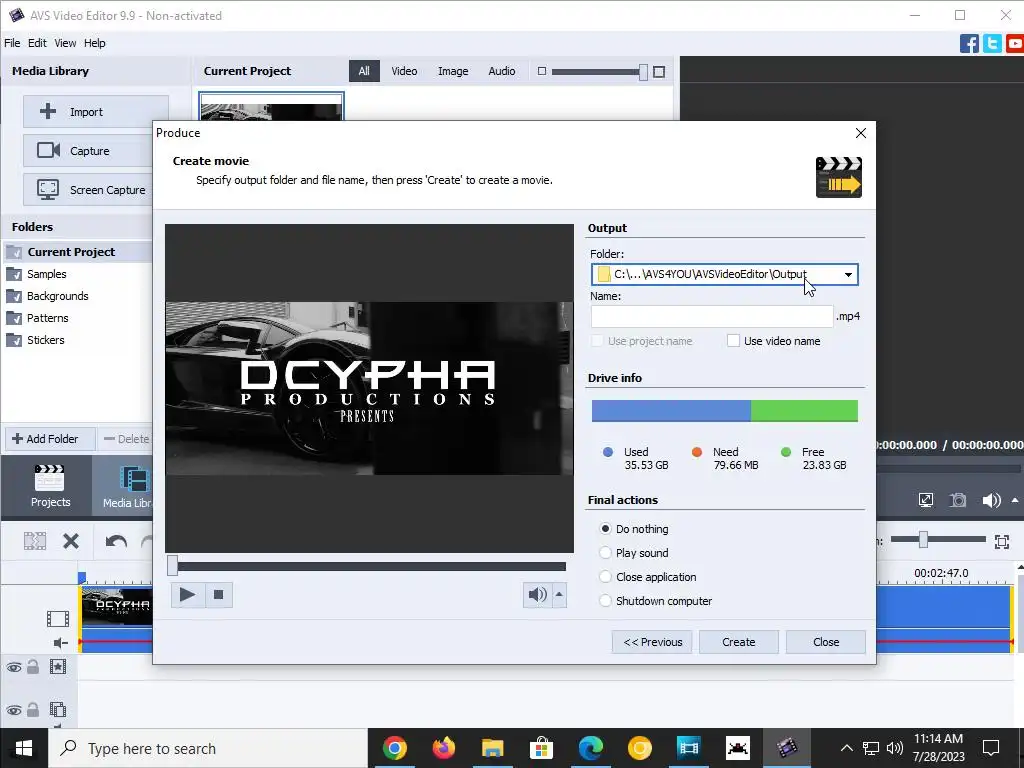Click the zoom-to-fit timeline icon
This screenshot has width=1024, height=768.
click(1002, 541)
